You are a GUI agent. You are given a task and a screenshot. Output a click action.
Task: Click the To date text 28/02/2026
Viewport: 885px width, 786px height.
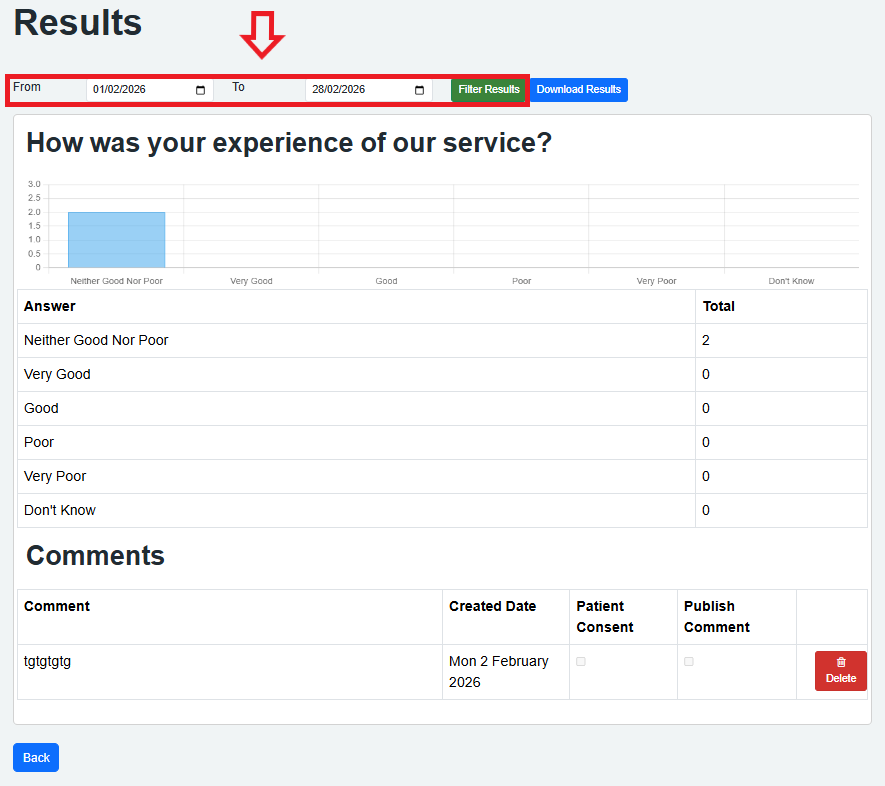(338, 90)
